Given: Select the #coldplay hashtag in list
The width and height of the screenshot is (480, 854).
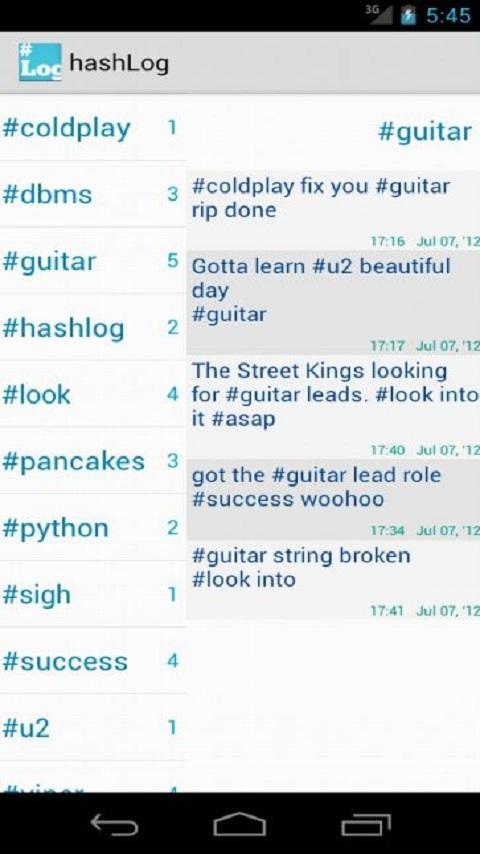Looking at the screenshot, I should [x=93, y=128].
